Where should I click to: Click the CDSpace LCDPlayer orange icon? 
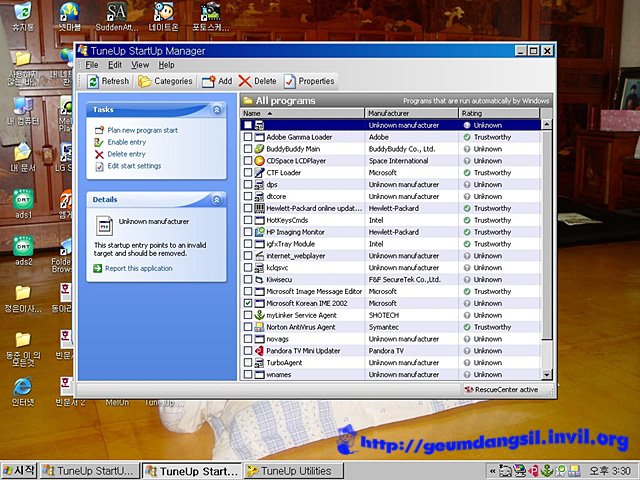tap(259, 161)
